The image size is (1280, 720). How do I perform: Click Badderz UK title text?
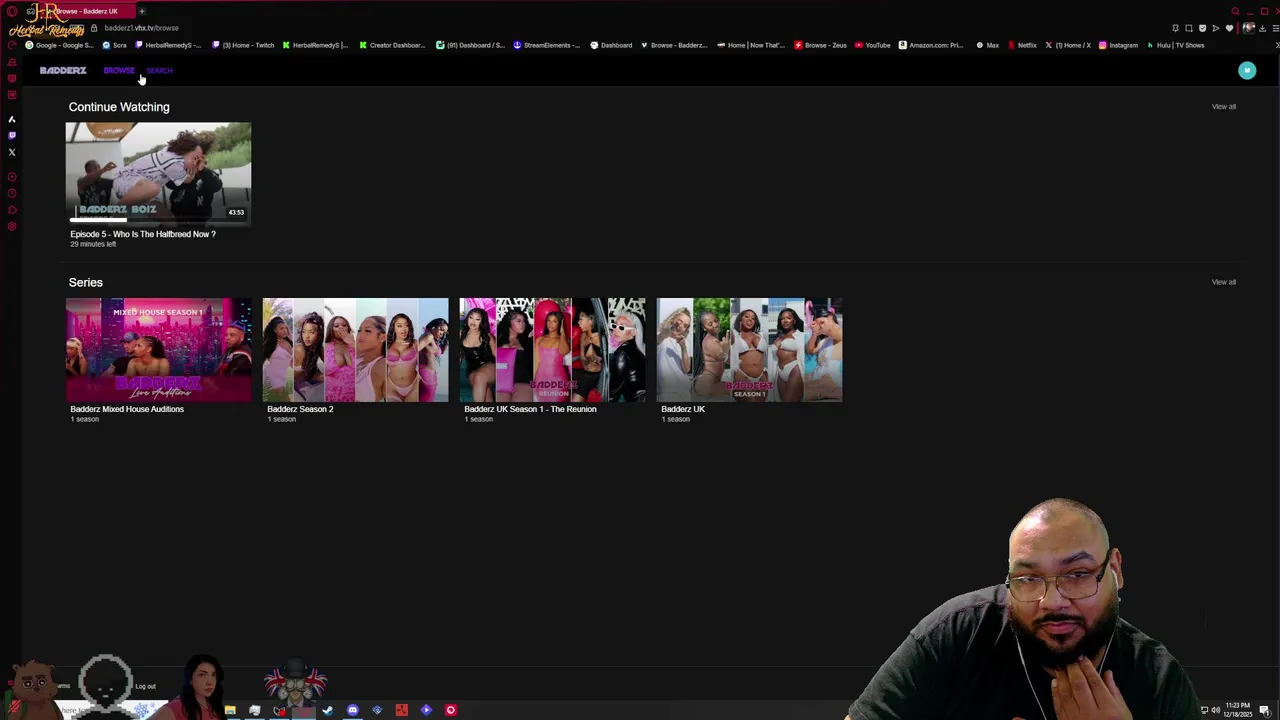click(683, 409)
